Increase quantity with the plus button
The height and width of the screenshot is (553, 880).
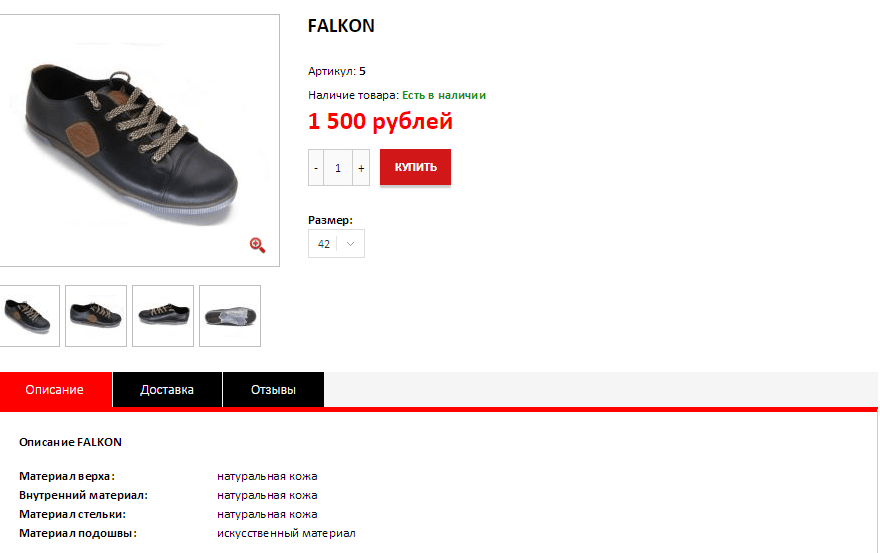(361, 167)
